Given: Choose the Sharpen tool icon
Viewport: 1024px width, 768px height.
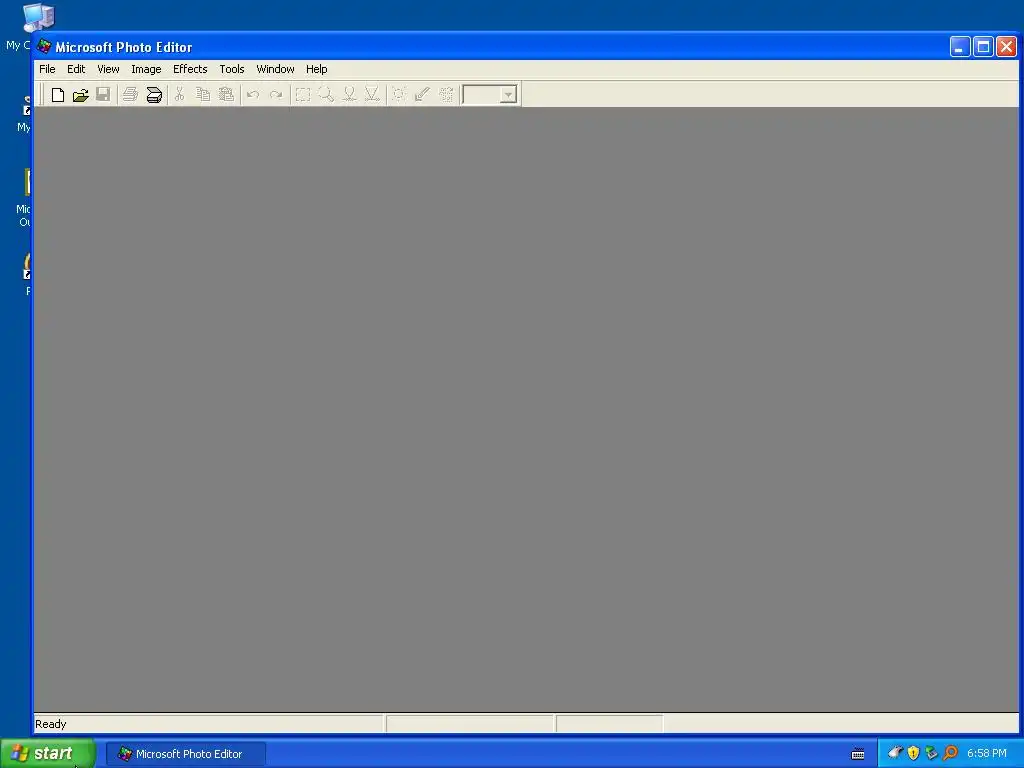Looking at the screenshot, I should (x=372, y=95).
